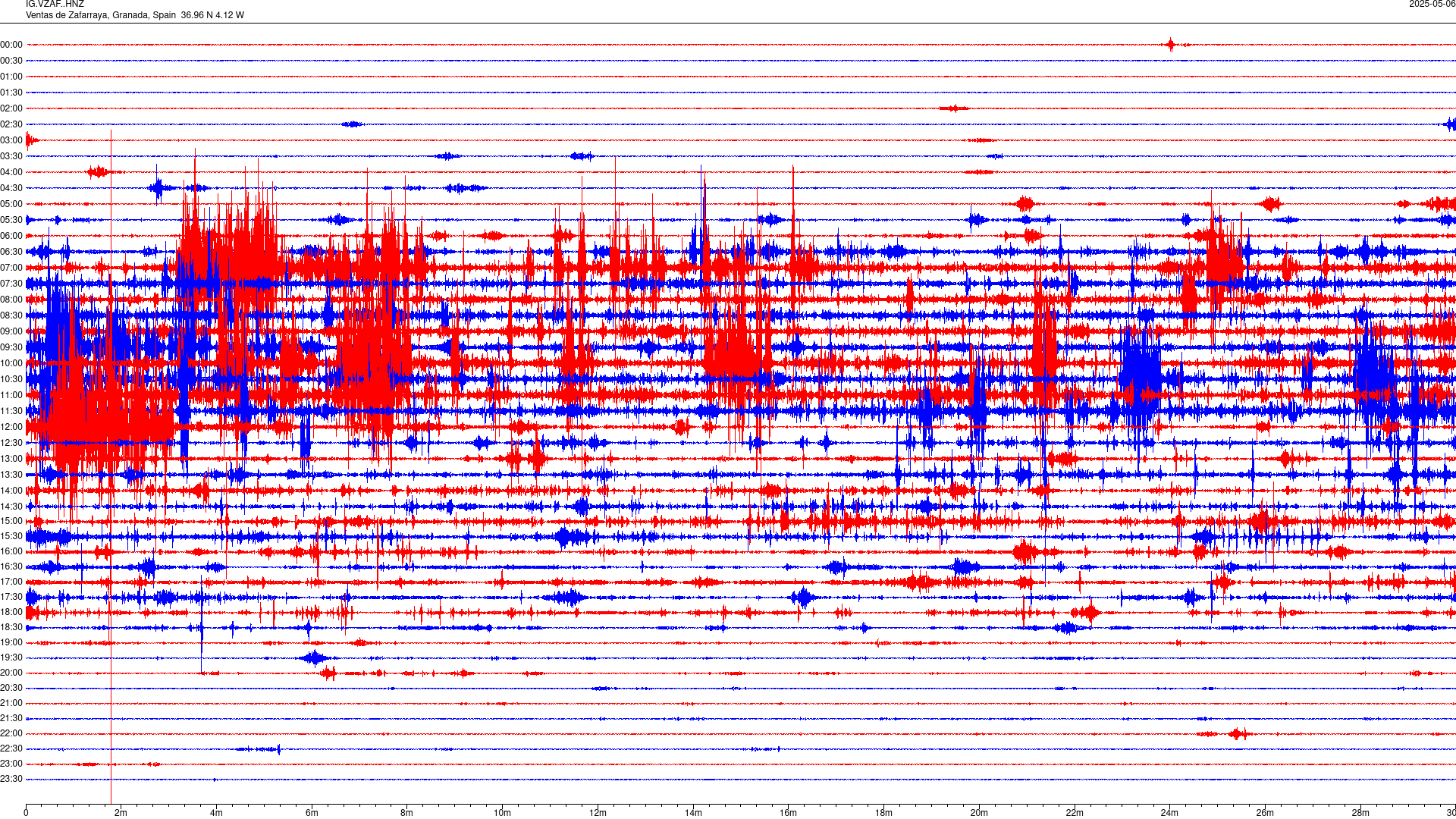Select the 16:00 time row label
Screen dimensions: 1456x819
click(x=11, y=551)
